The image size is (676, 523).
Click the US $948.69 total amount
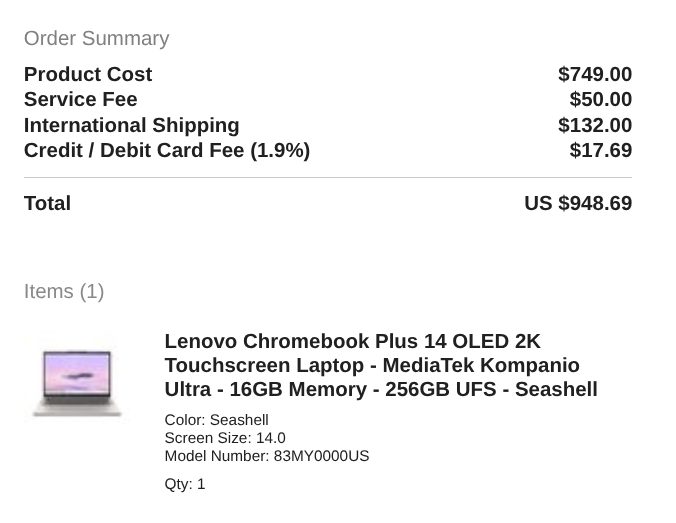point(578,203)
